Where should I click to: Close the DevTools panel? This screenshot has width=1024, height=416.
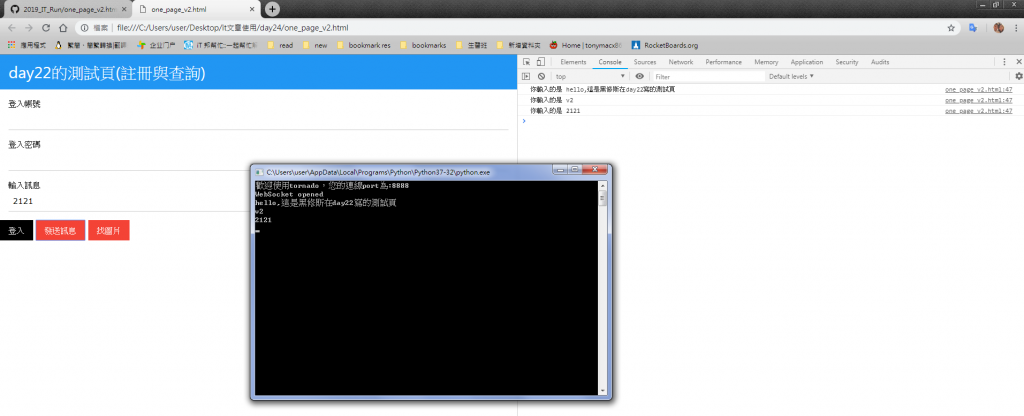coord(1018,62)
